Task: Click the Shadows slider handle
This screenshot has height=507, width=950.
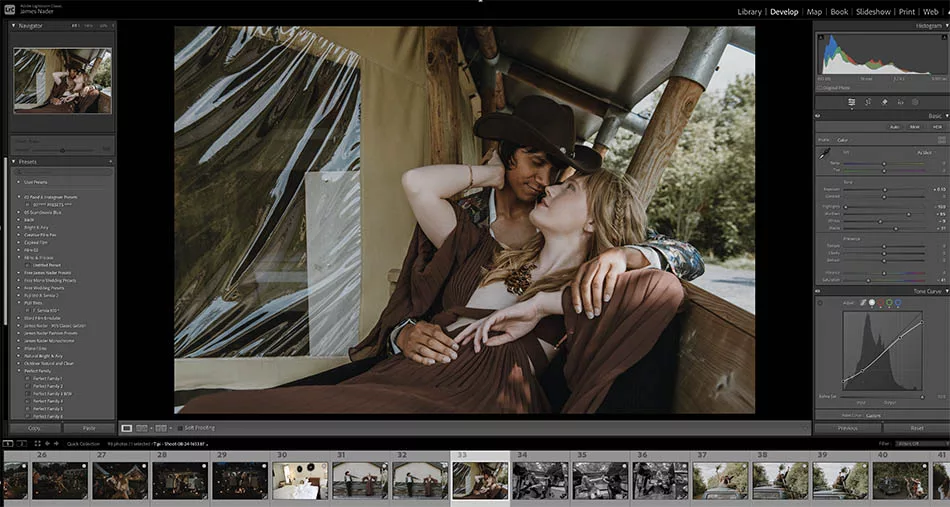Action: coord(908,214)
